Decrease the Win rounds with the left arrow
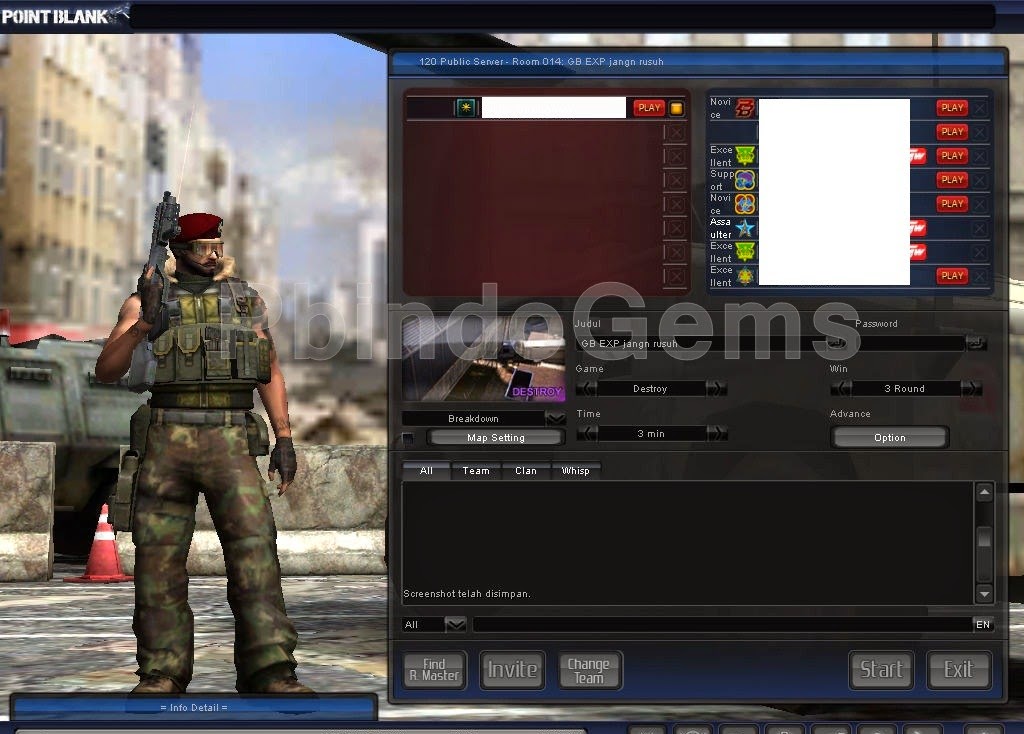Viewport: 1024px width, 734px height. (841, 389)
